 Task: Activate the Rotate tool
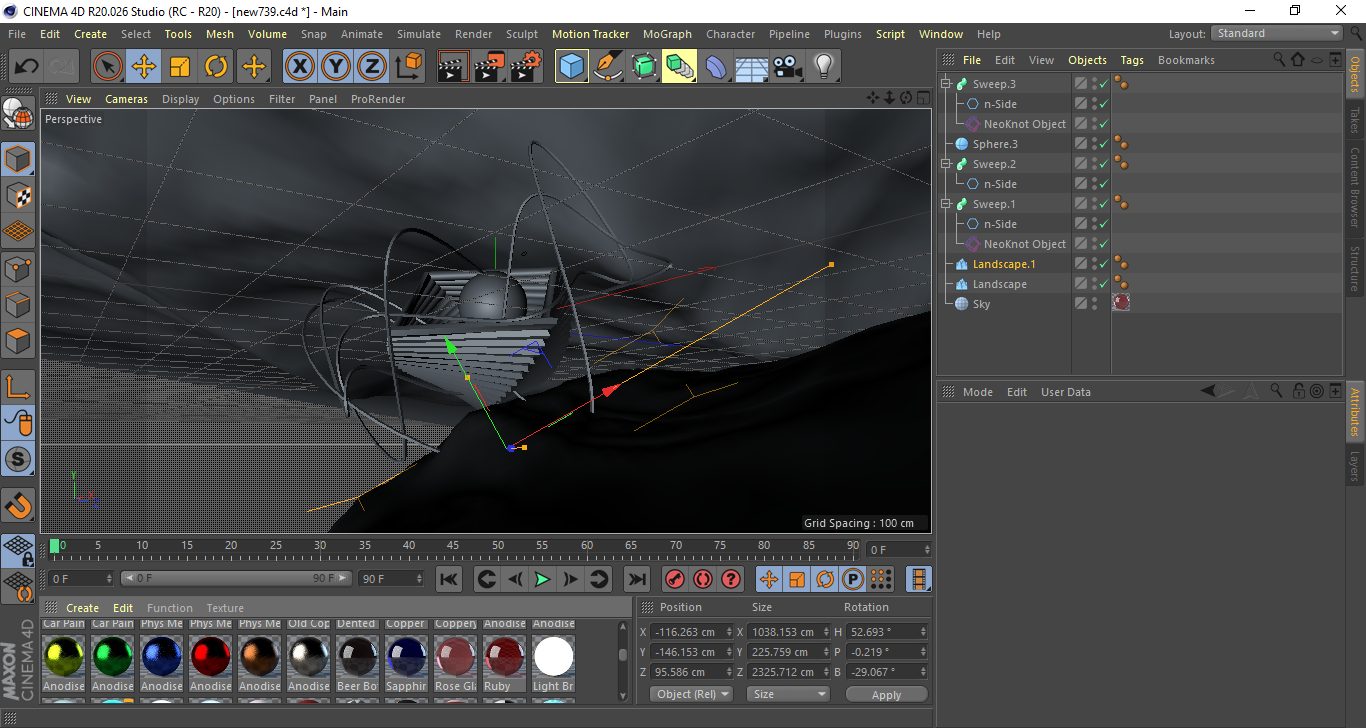click(216, 67)
